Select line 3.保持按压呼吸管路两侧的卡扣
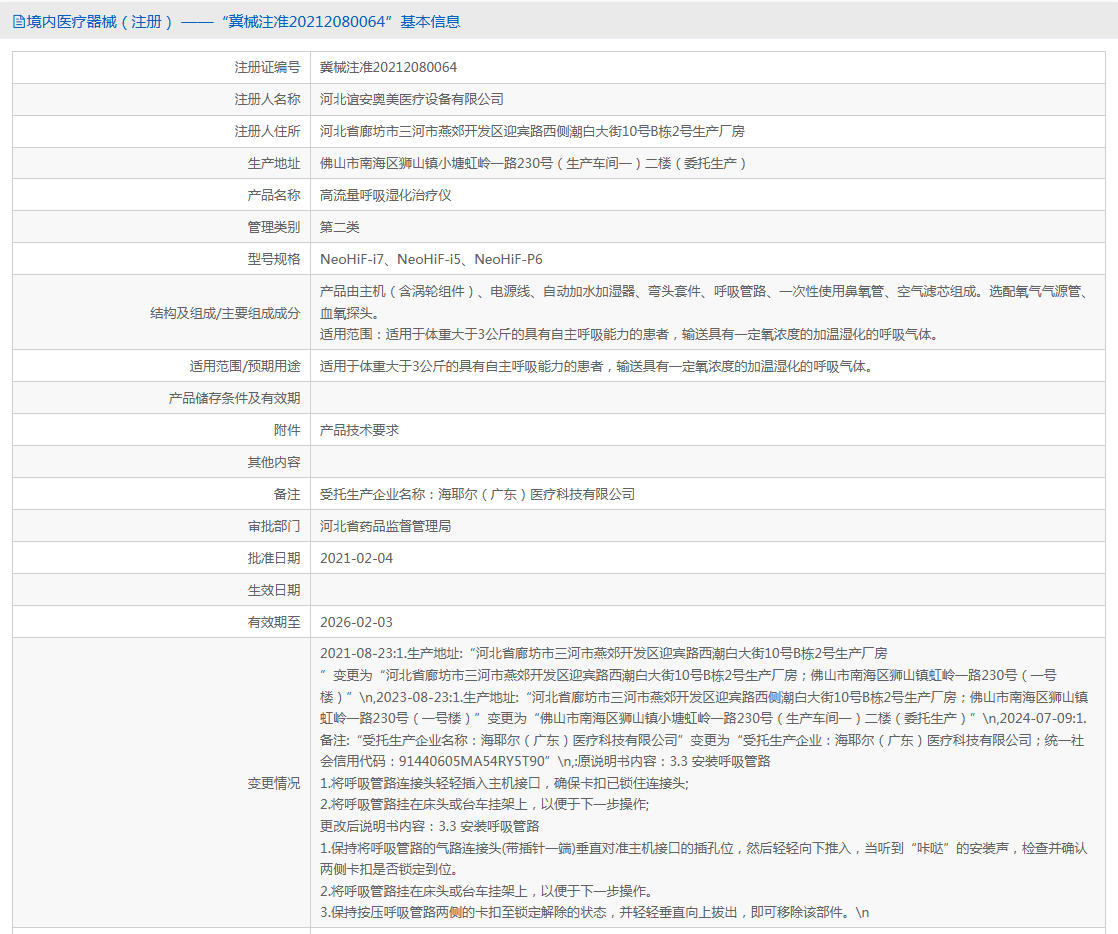This screenshot has width=1118, height=934. coord(594,913)
